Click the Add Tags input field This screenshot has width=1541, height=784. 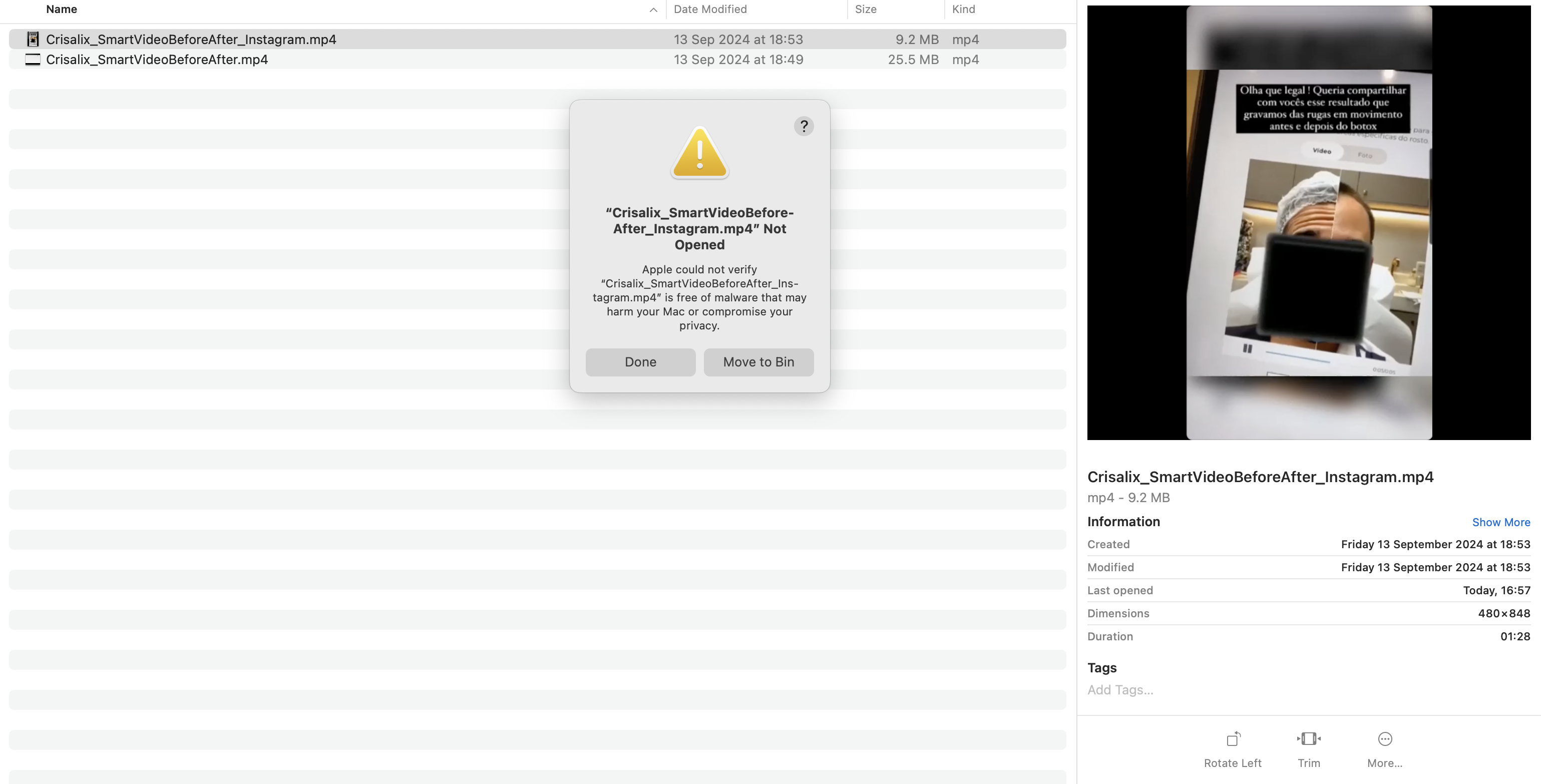pos(1120,690)
